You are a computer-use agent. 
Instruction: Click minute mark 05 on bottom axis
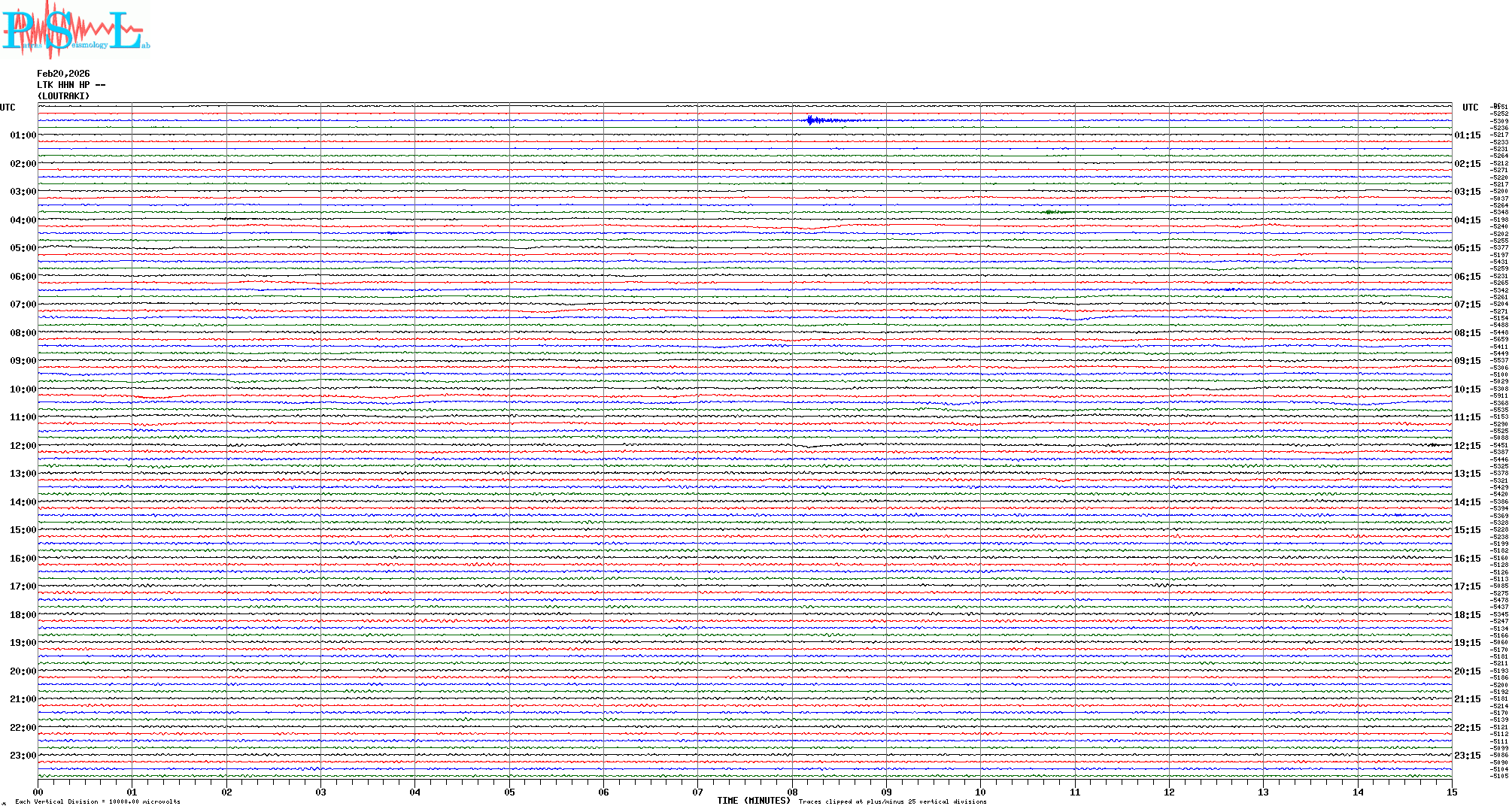pos(509,792)
